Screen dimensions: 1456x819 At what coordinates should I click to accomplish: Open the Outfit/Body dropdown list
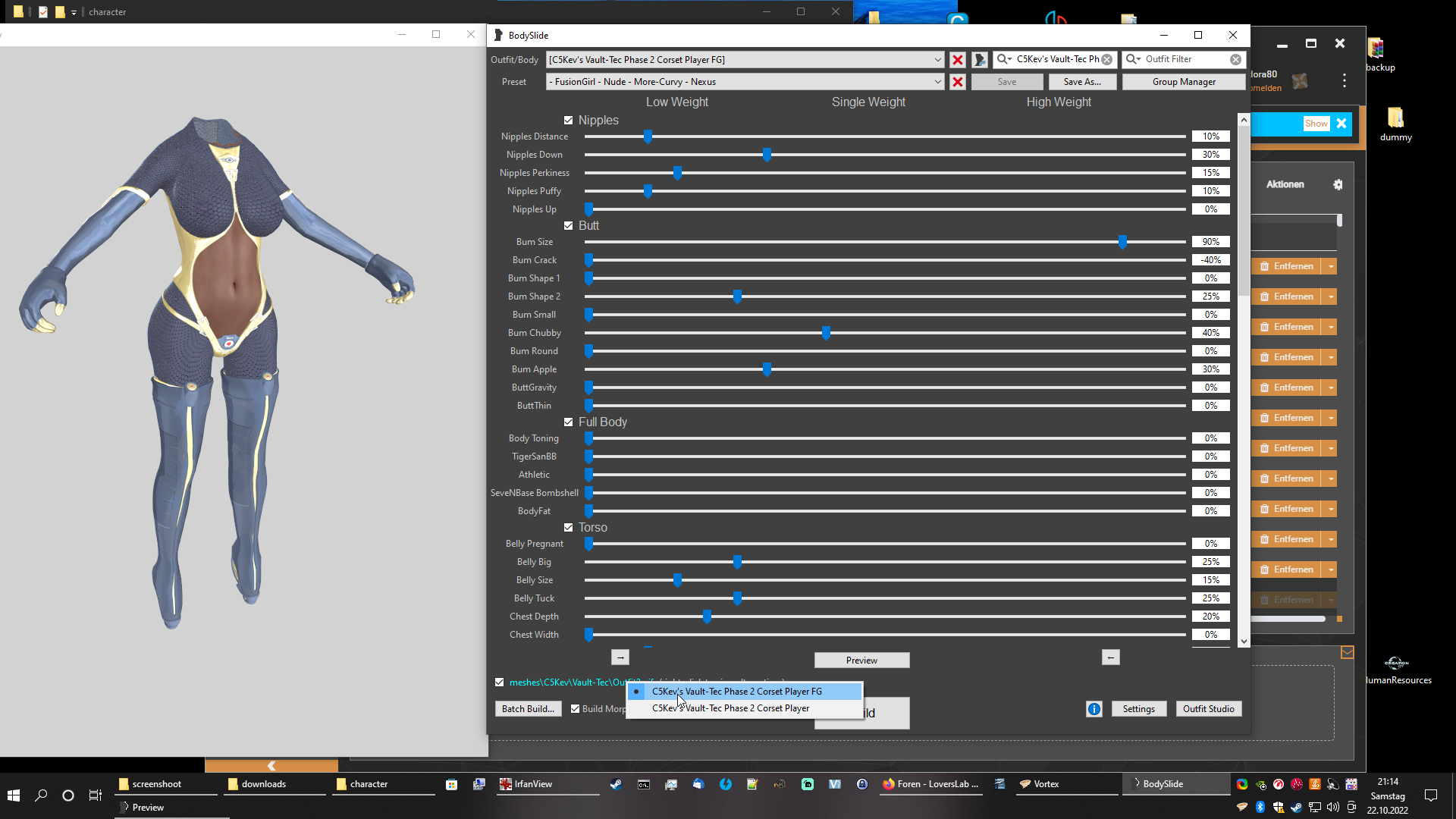938,60
